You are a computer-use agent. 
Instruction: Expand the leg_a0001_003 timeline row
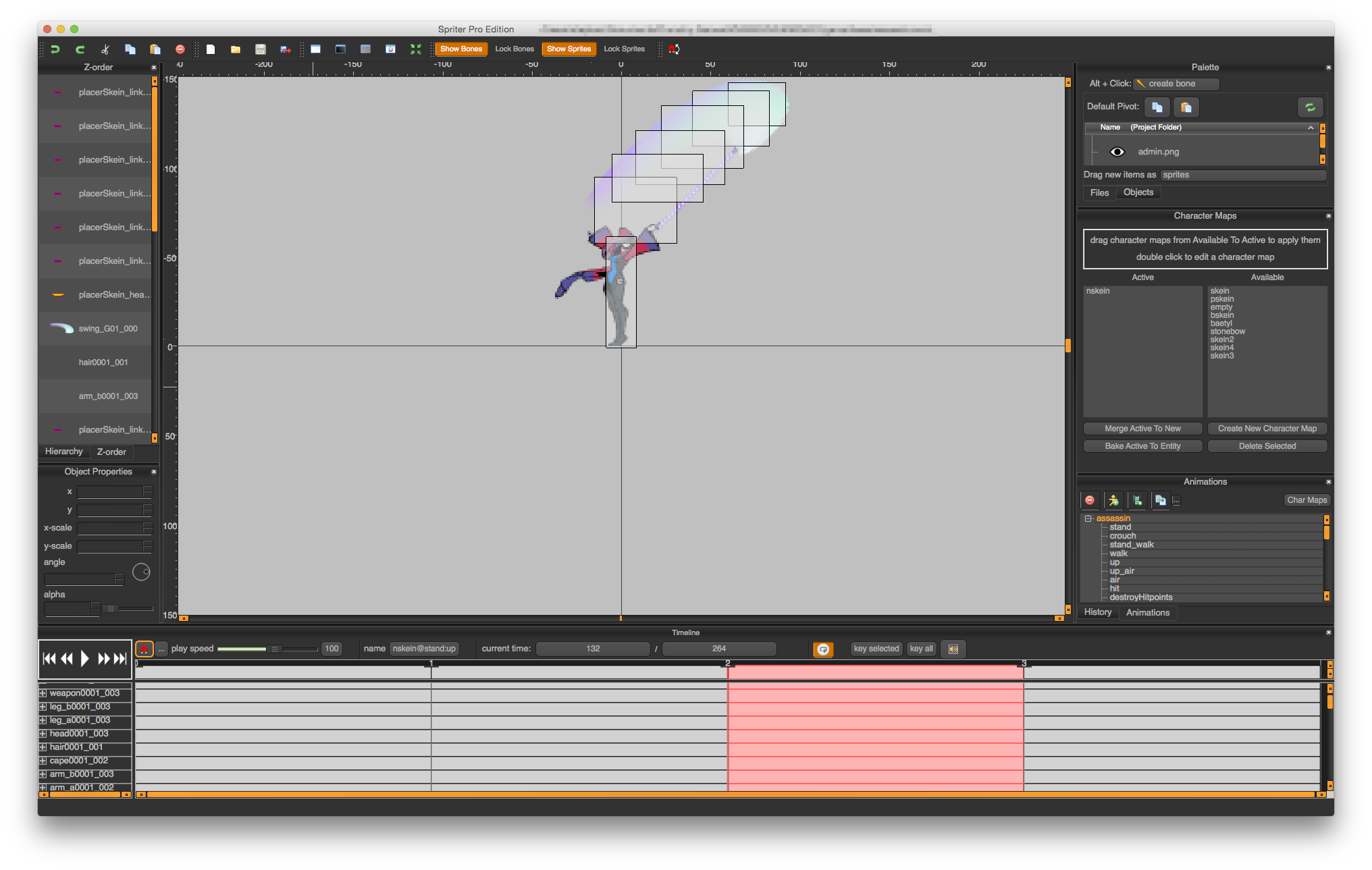(43, 720)
